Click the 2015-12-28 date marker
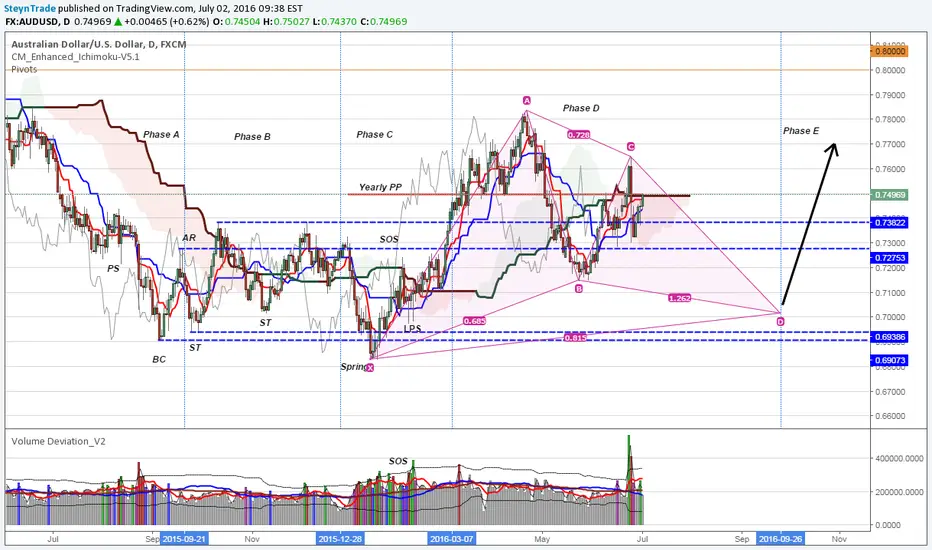The image size is (932, 550). click(341, 539)
